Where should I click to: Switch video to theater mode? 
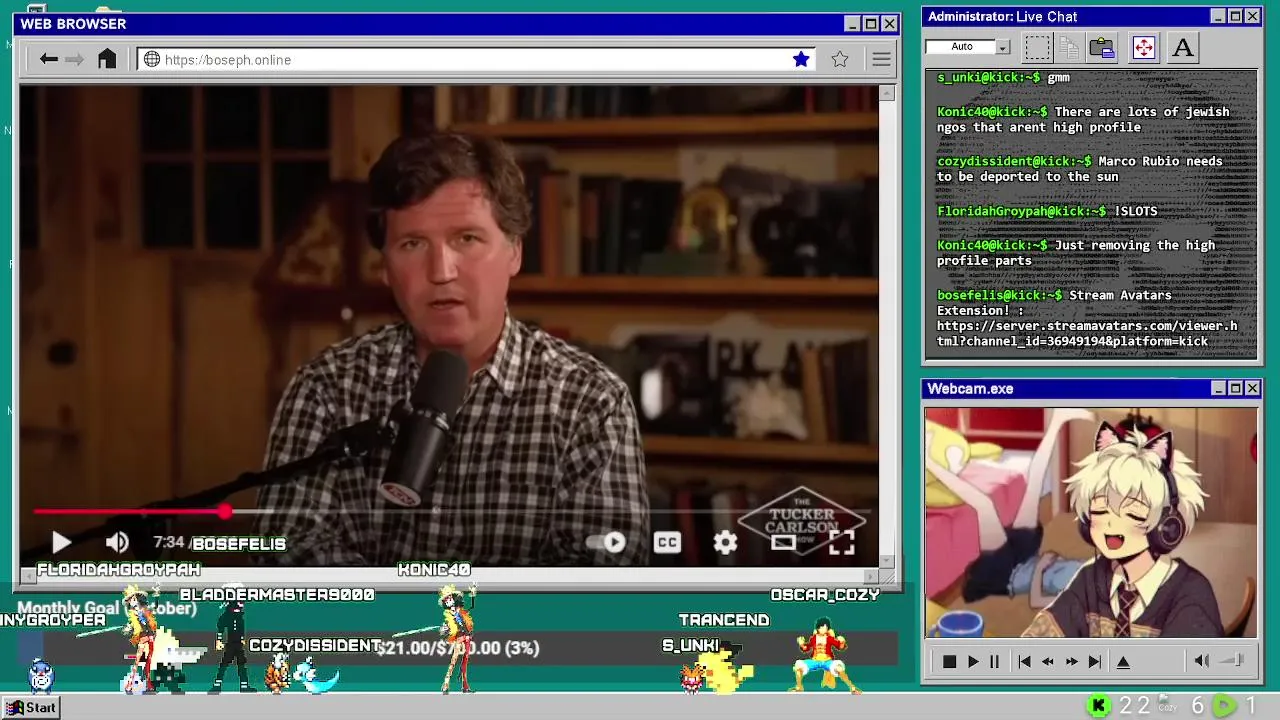(783, 542)
